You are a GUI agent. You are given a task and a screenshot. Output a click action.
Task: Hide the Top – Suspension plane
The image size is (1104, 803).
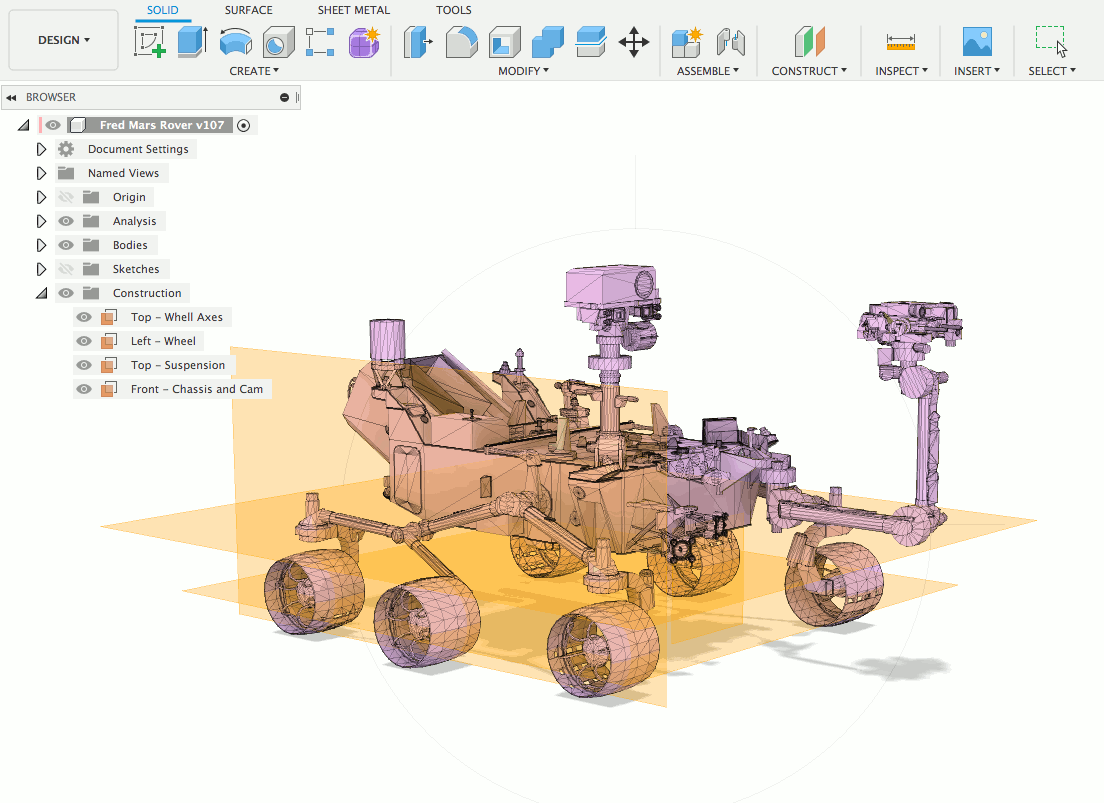click(84, 365)
